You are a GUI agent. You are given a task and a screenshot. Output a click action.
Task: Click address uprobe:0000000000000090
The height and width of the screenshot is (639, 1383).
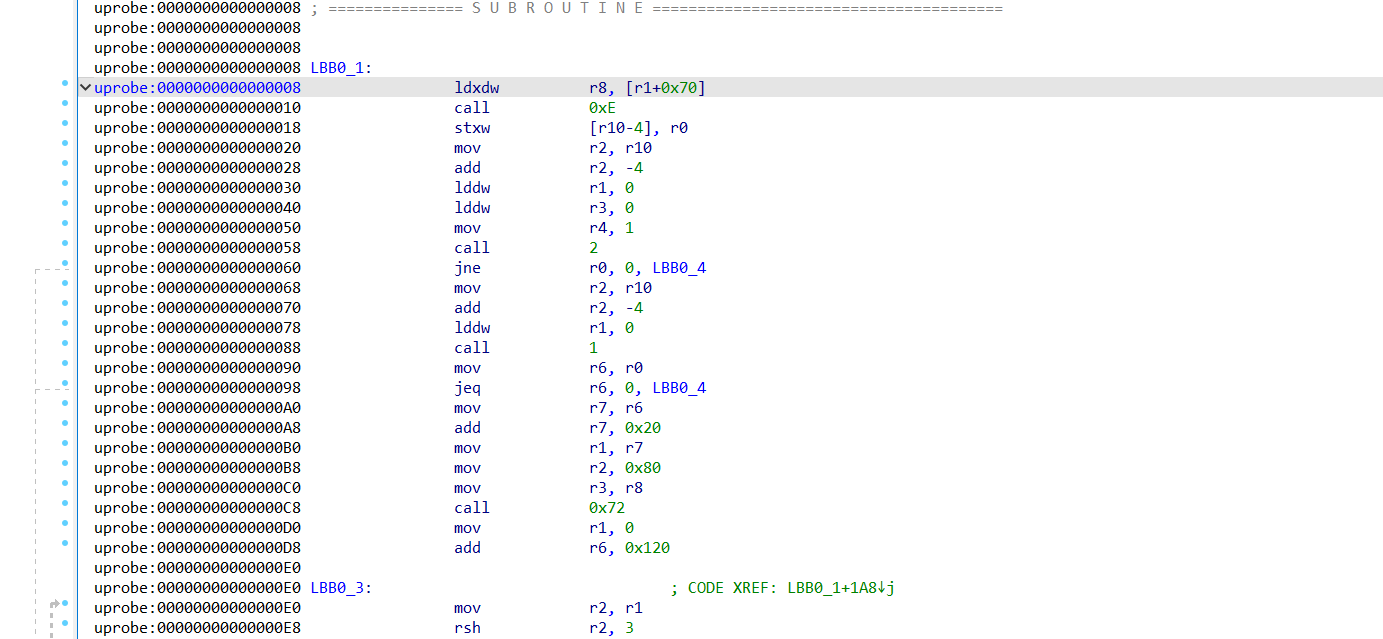[x=197, y=368]
